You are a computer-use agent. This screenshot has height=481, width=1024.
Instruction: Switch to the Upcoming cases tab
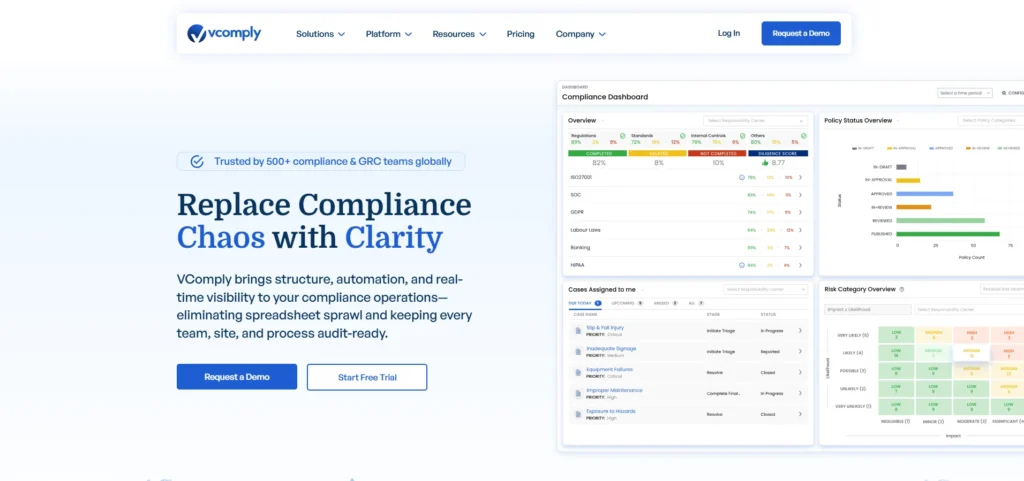(x=627, y=303)
